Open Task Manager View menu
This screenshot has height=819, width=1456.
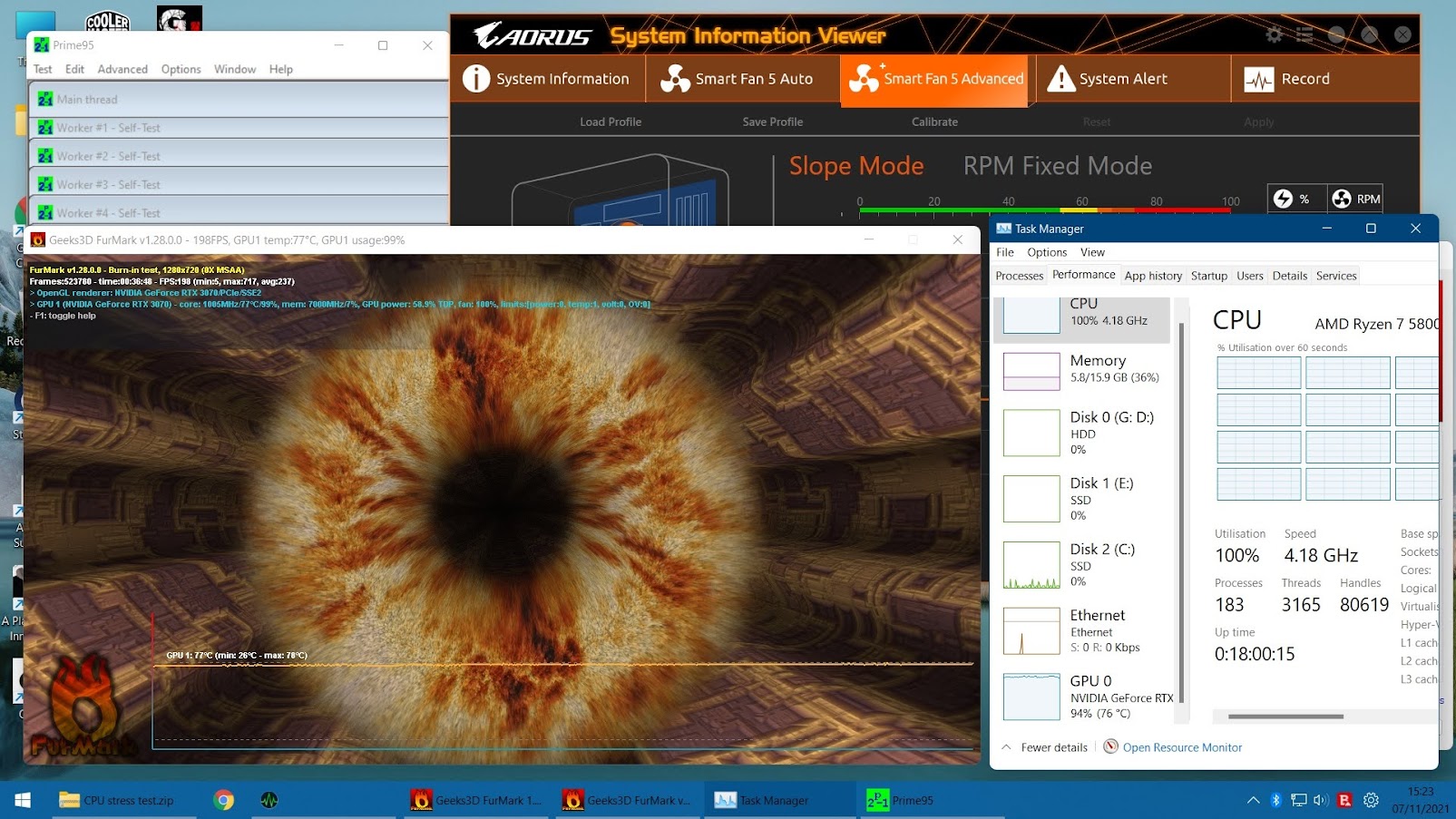pos(1092,252)
